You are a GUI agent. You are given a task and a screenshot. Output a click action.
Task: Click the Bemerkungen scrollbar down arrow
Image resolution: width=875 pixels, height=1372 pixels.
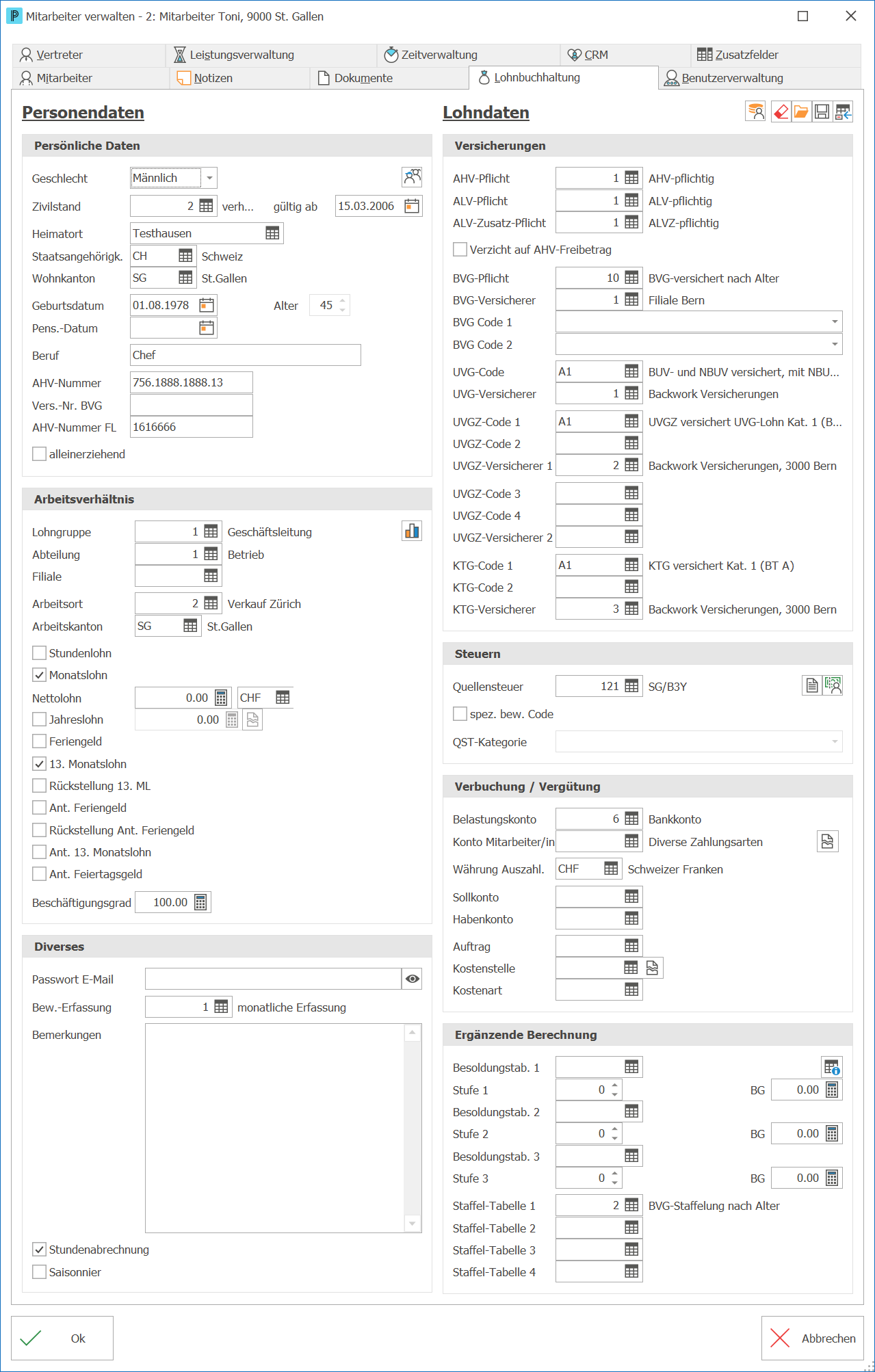coord(413,1224)
